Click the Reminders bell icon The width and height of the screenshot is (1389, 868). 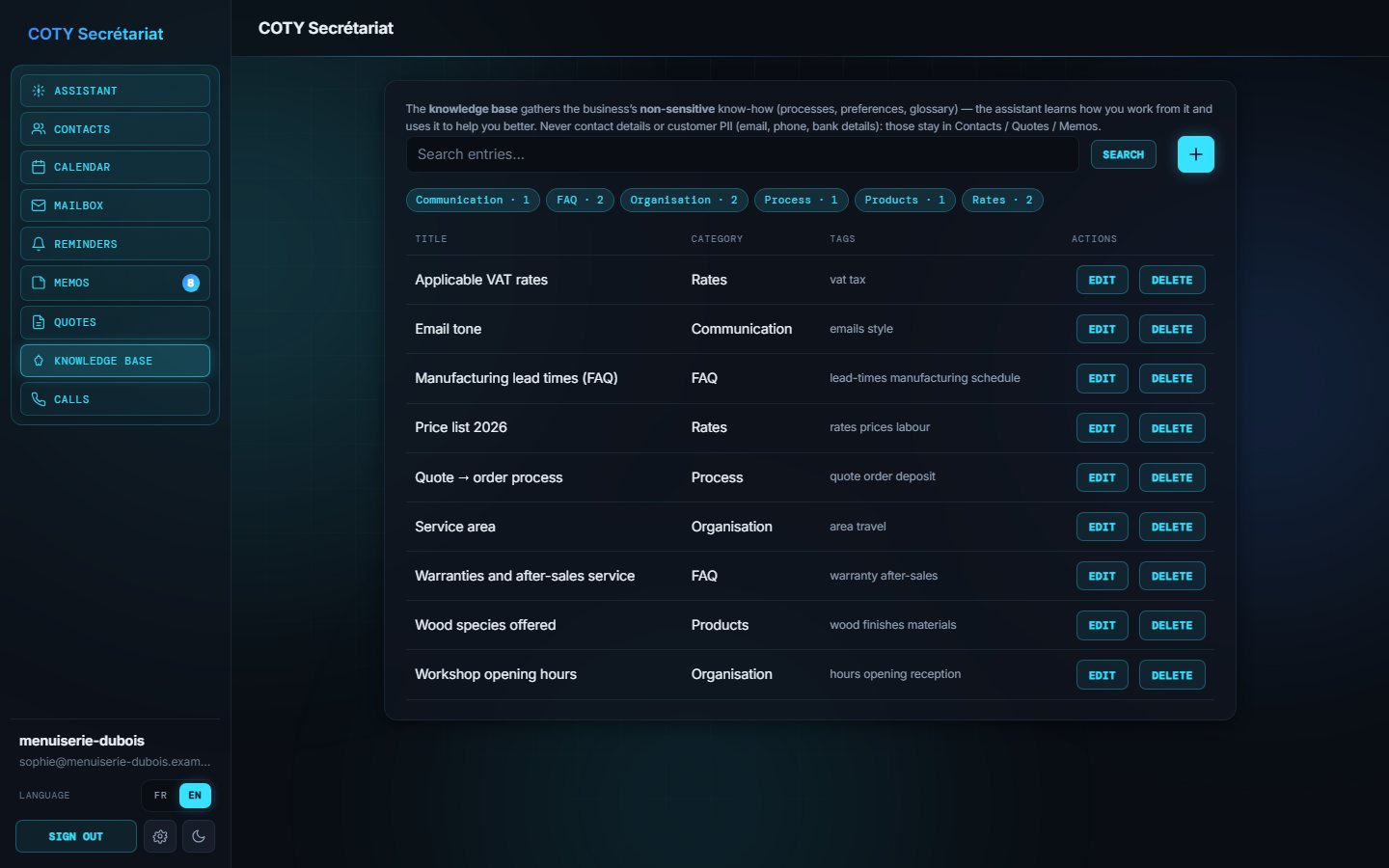[x=39, y=244]
